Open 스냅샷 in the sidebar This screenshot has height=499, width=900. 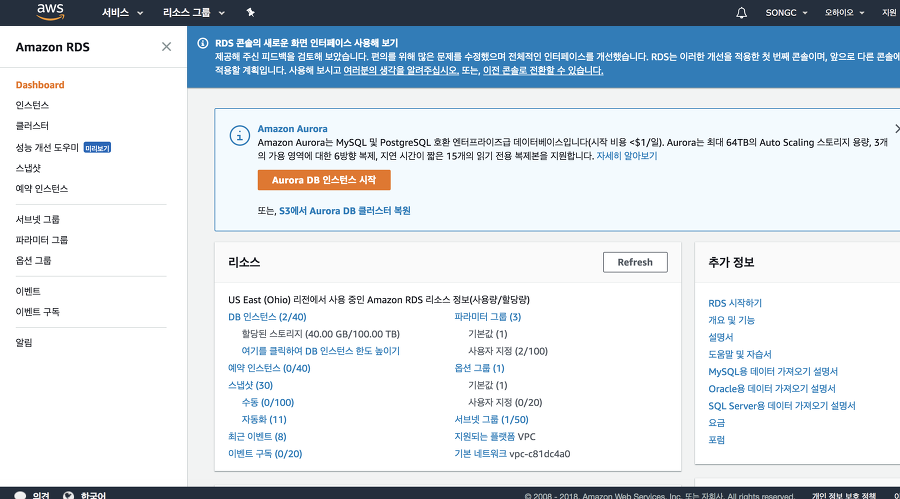click(28, 168)
